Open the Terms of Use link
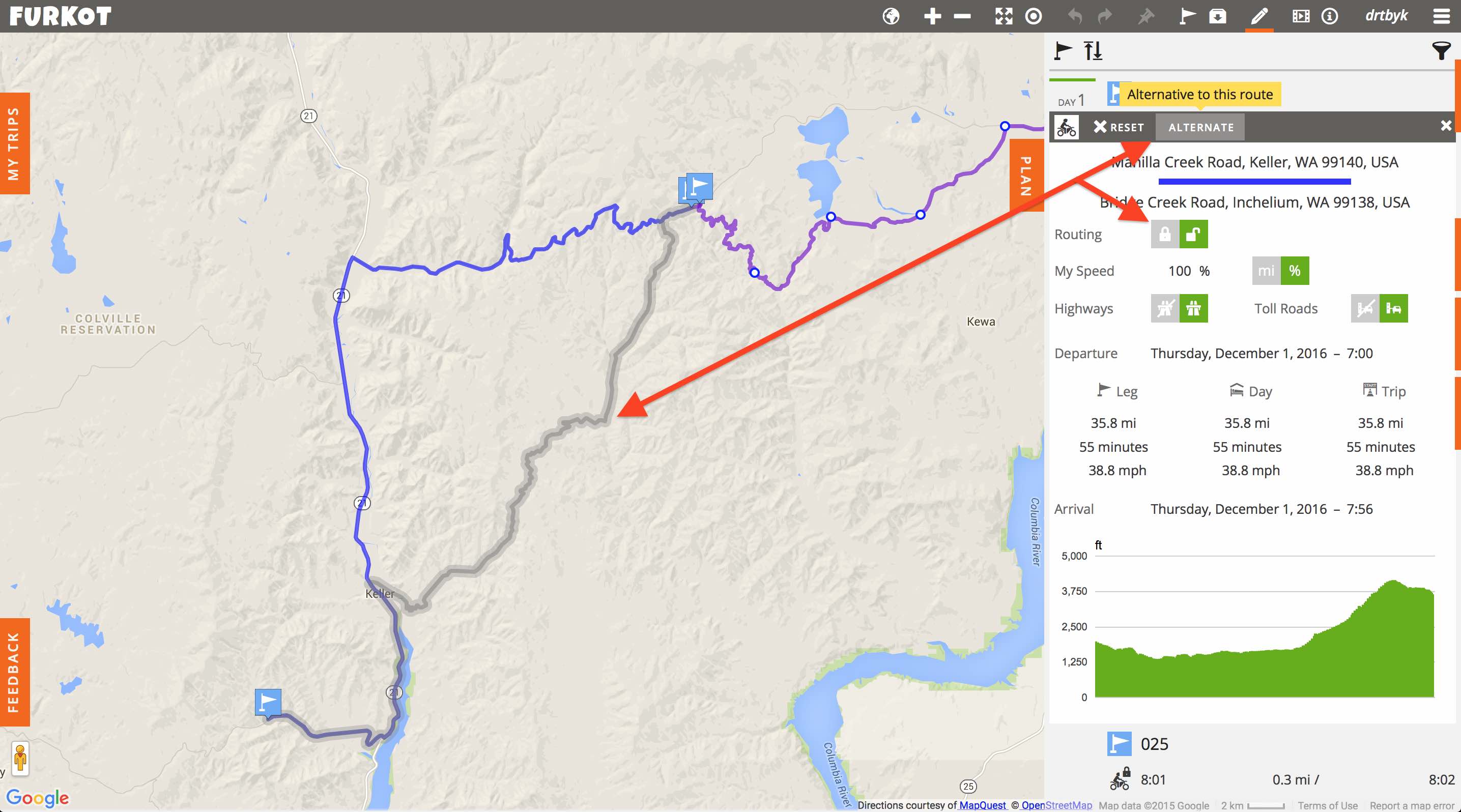 coord(1328,806)
